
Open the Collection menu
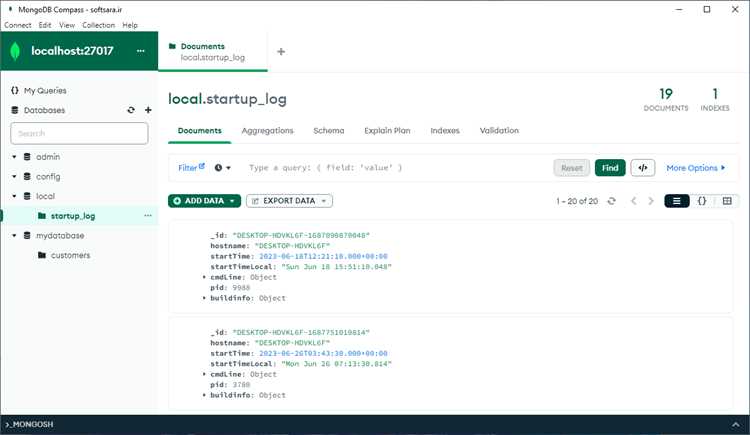[x=99, y=25]
